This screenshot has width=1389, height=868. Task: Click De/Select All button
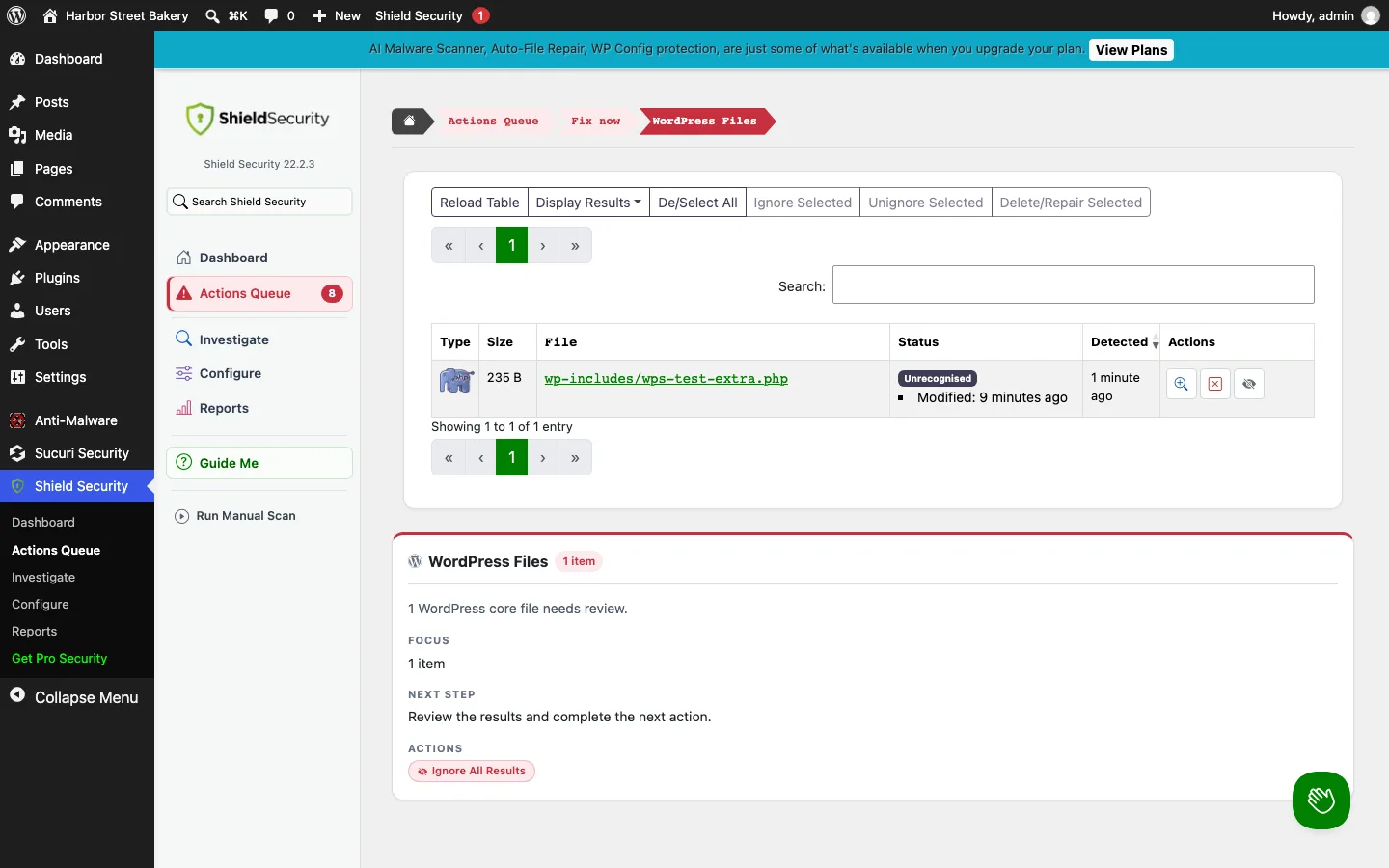(697, 203)
